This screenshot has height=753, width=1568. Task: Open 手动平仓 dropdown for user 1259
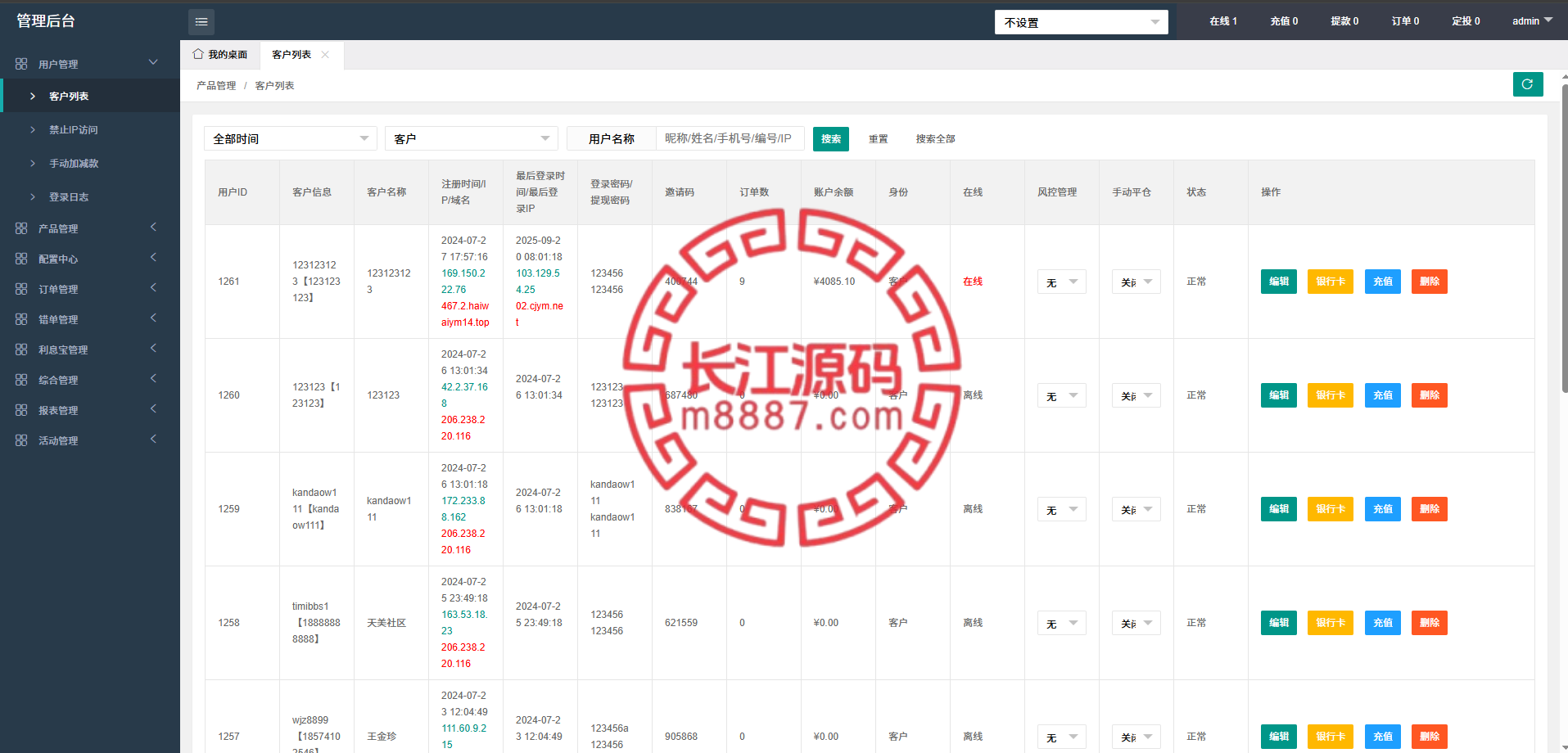1136,509
